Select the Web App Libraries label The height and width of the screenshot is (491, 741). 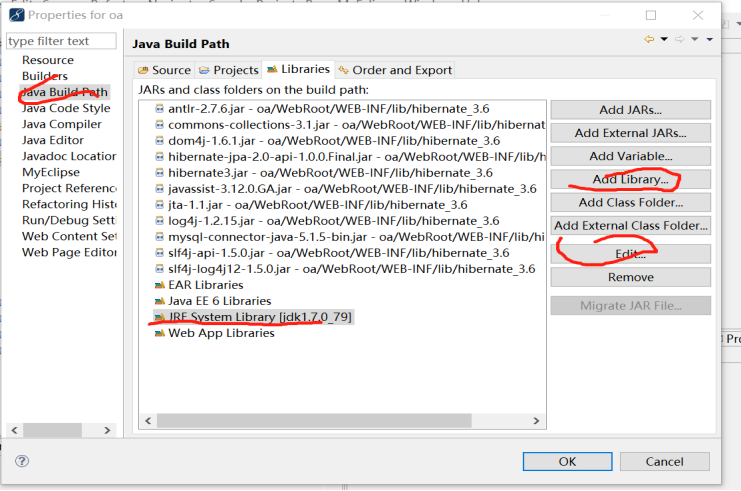221,333
